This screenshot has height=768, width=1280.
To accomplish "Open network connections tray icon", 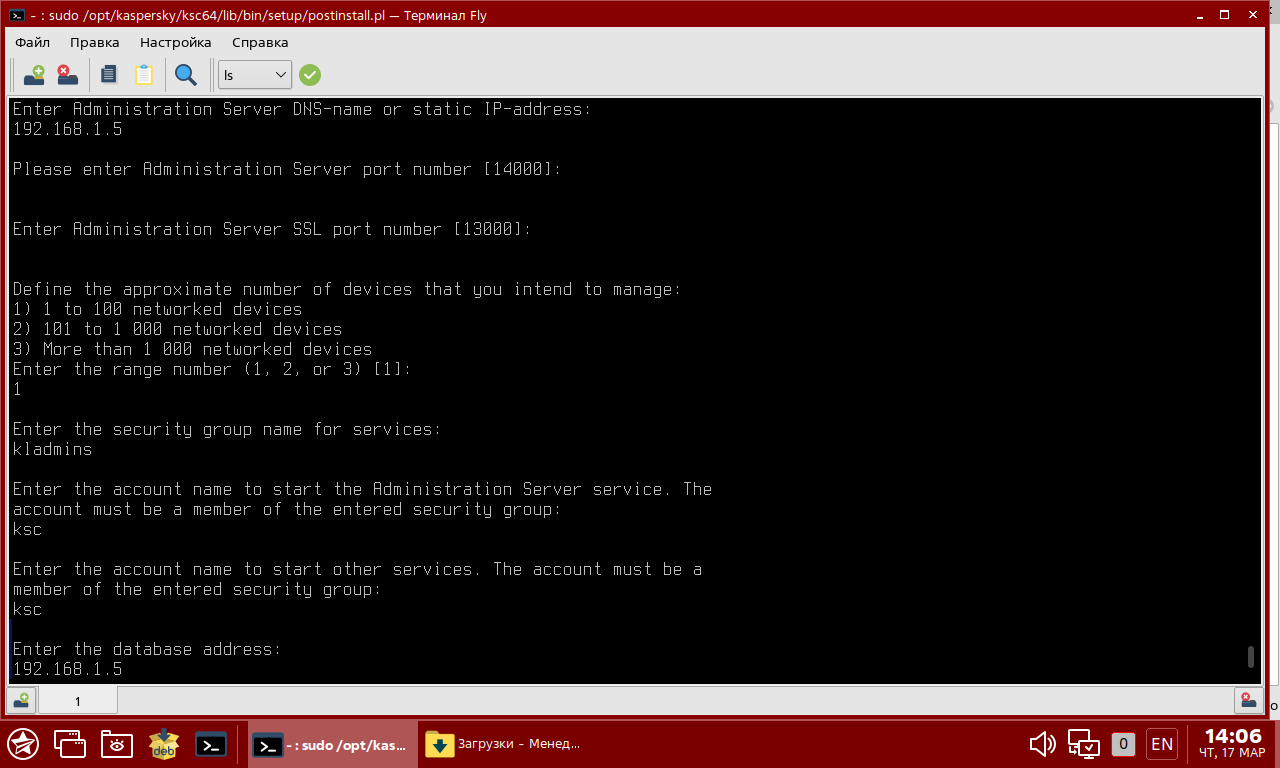I will point(1083,744).
